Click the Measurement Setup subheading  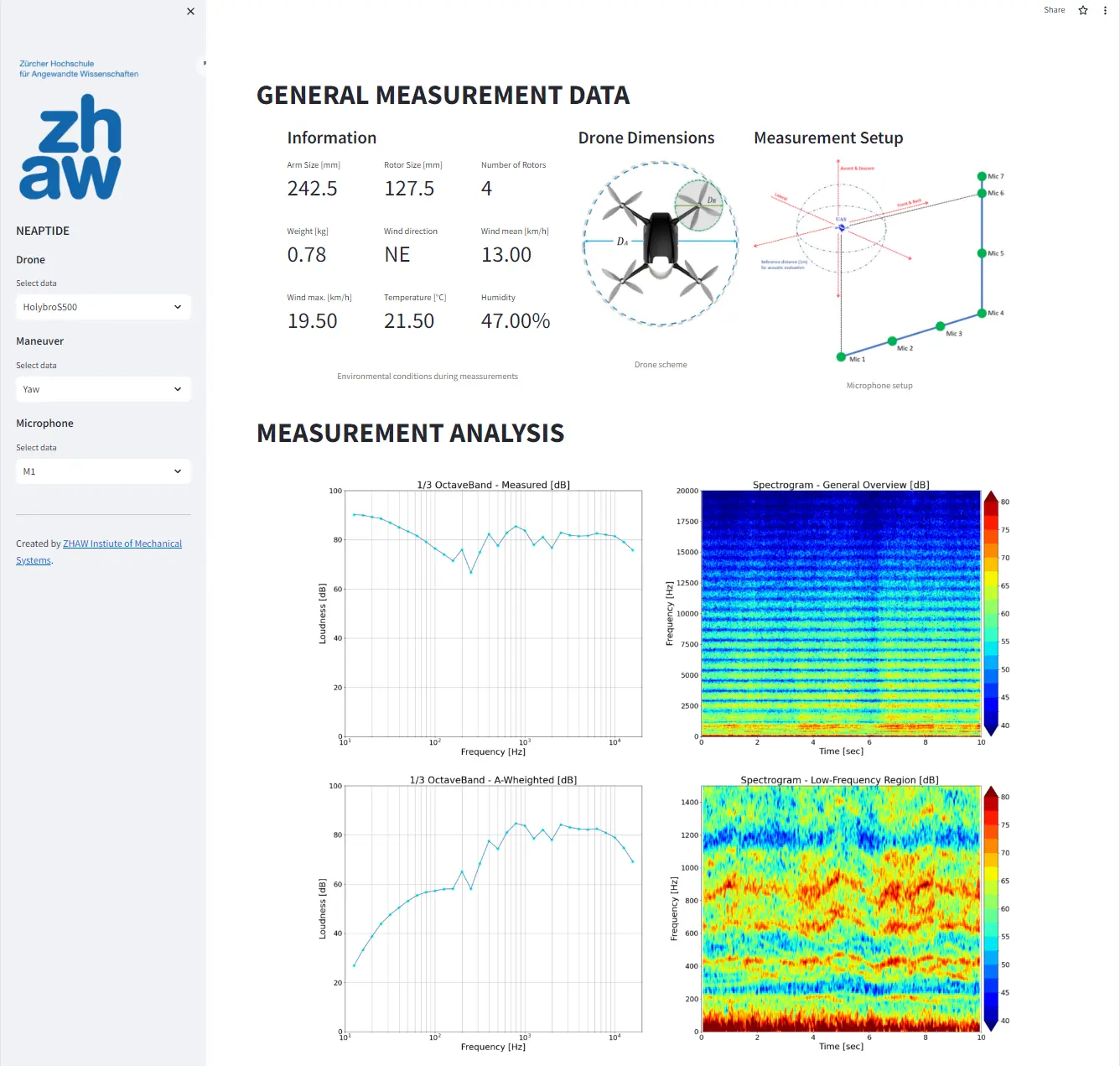coord(828,138)
